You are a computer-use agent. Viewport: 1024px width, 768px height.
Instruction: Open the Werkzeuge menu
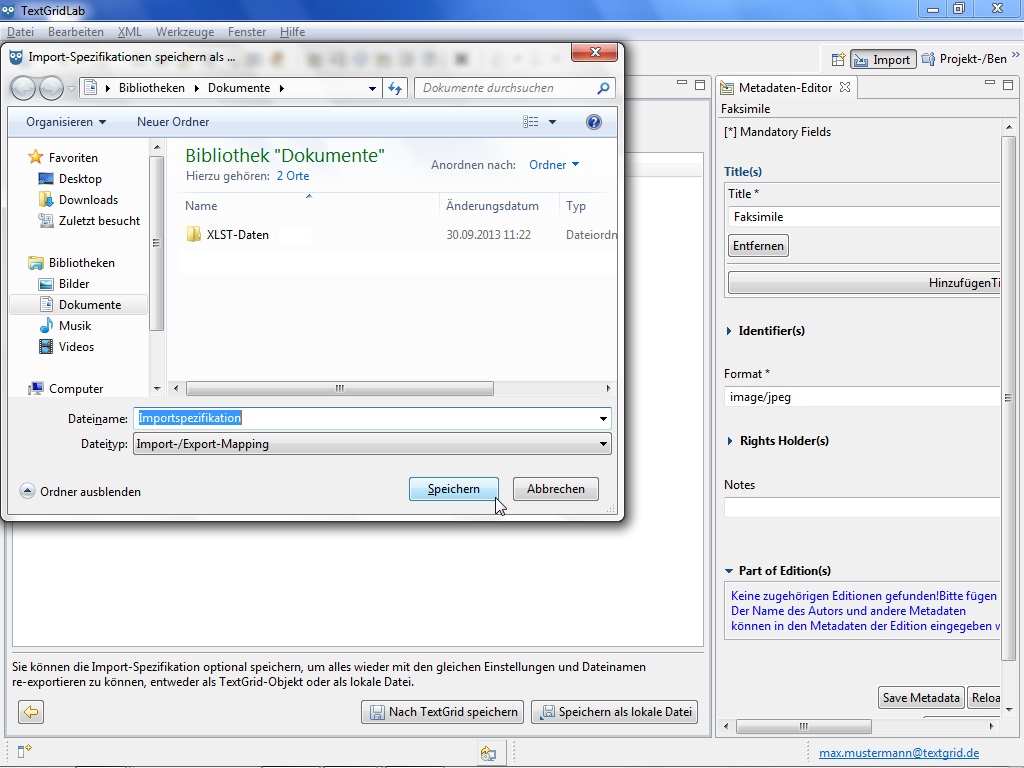[184, 32]
